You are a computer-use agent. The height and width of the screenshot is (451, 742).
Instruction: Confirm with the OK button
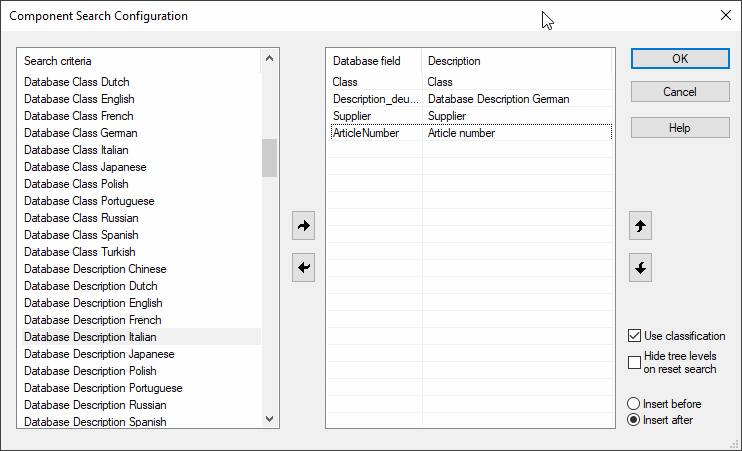(x=680, y=59)
